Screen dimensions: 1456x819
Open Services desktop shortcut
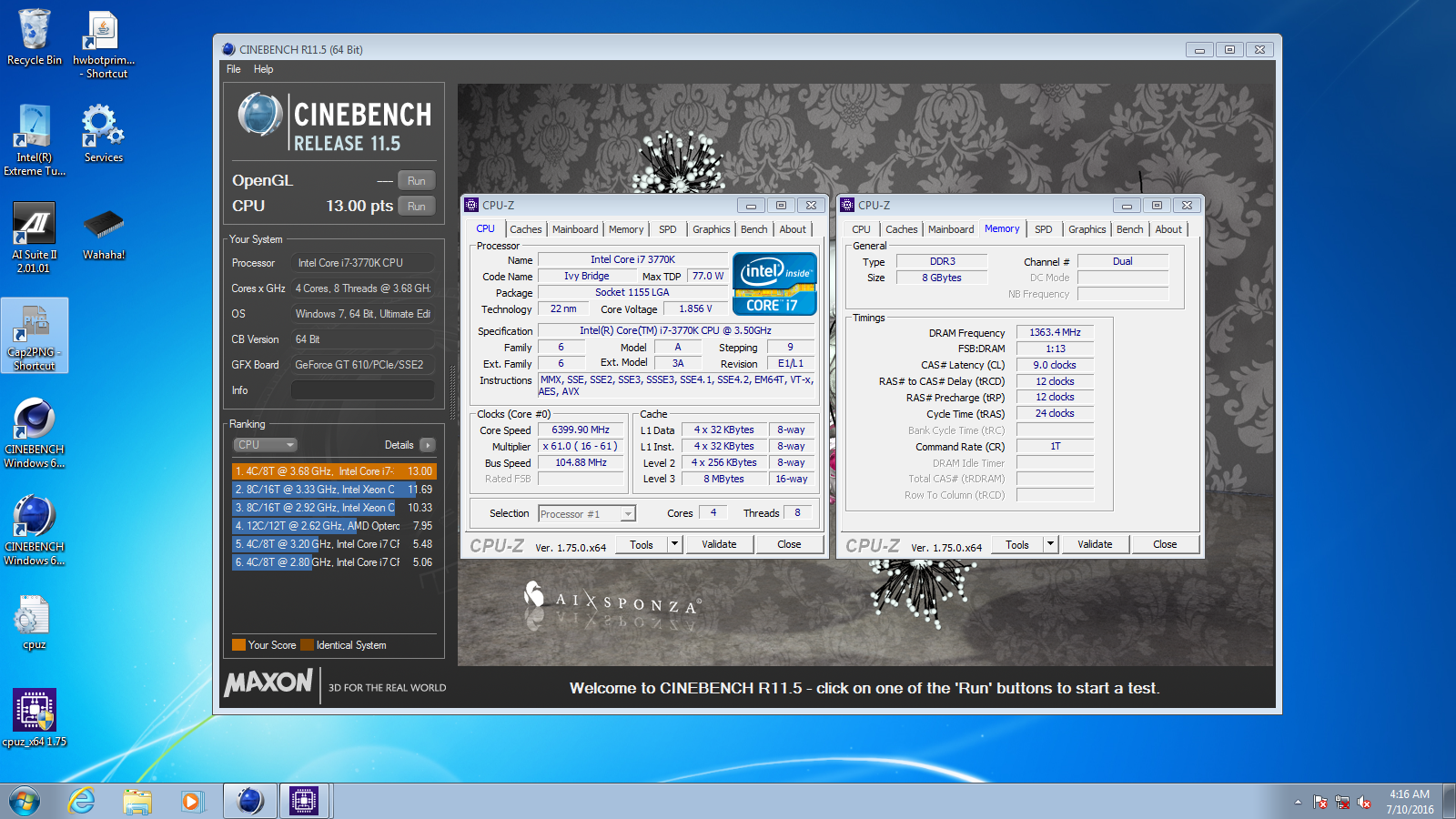(104, 133)
